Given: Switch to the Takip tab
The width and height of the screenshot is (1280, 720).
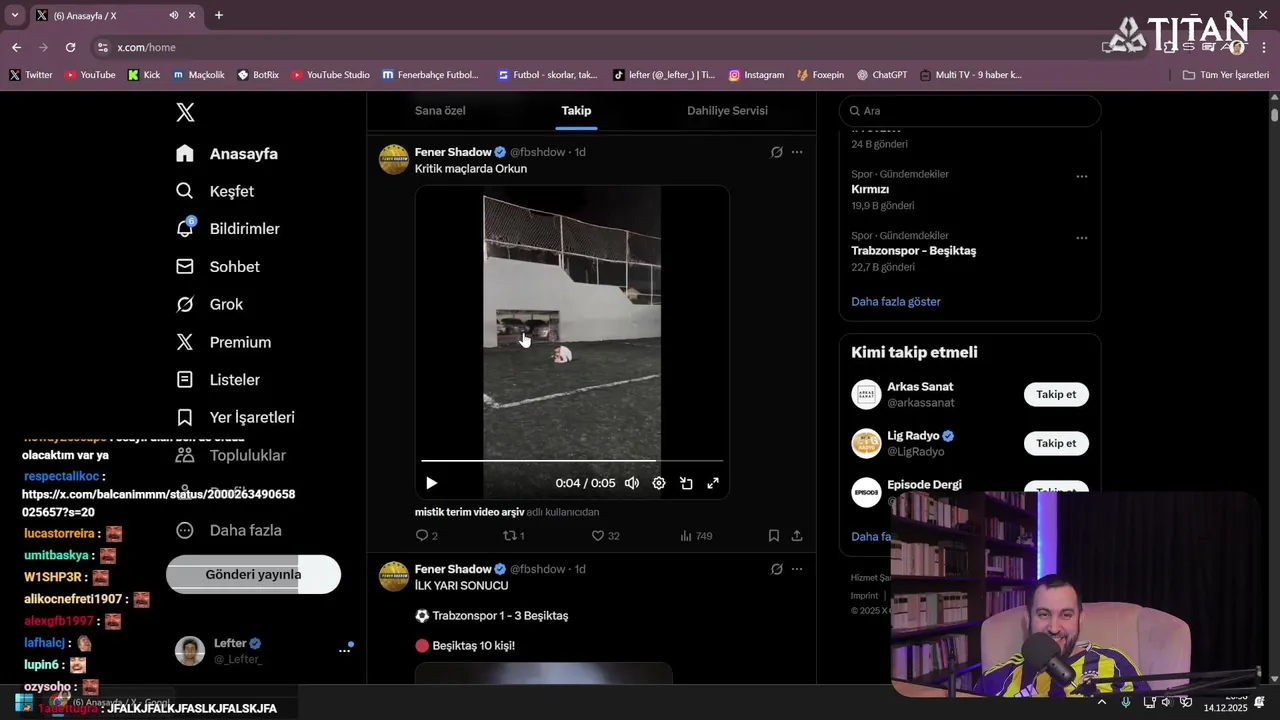Looking at the screenshot, I should click(576, 111).
